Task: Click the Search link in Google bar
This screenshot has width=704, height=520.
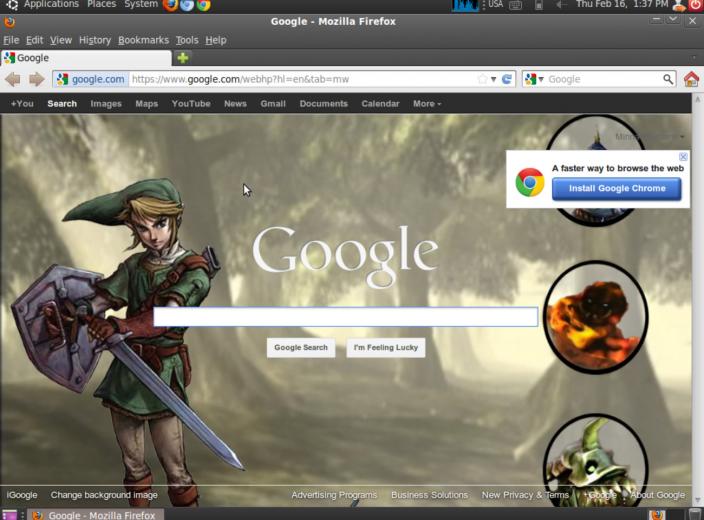Action: 62,104
